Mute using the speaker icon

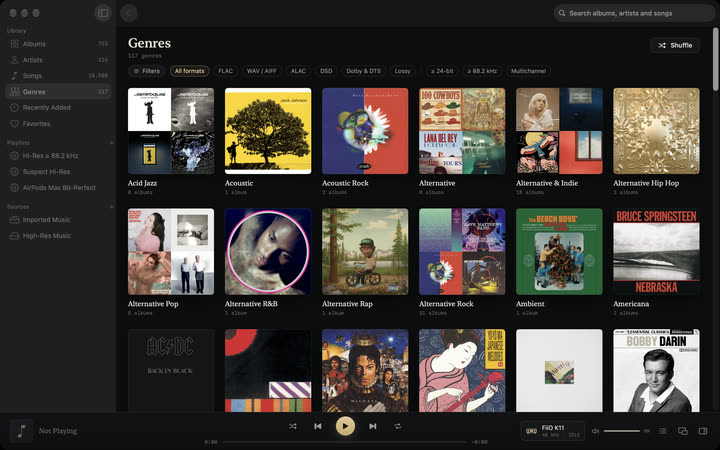(x=595, y=431)
